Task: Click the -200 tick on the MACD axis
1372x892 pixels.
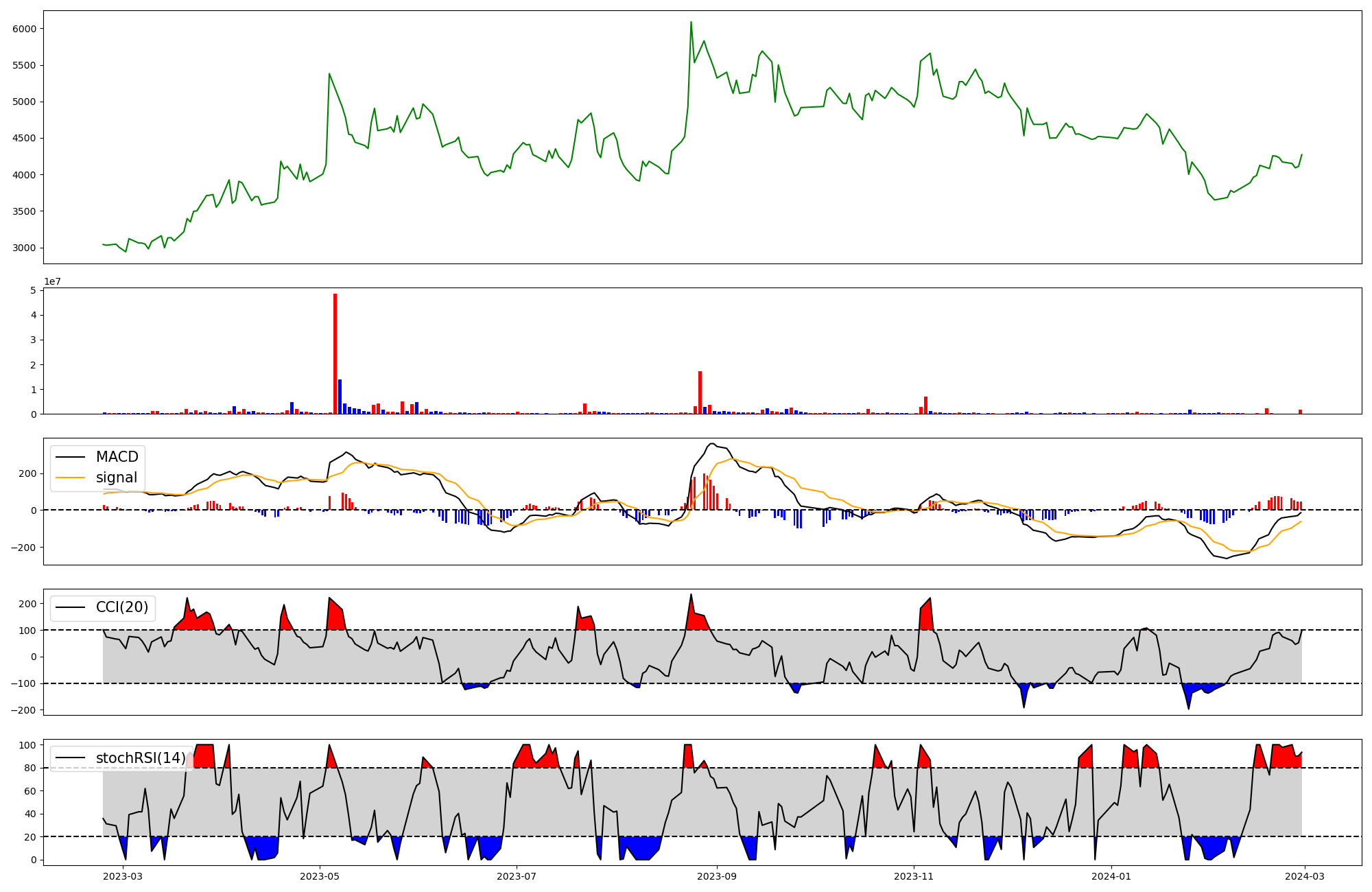Action: click(x=23, y=548)
